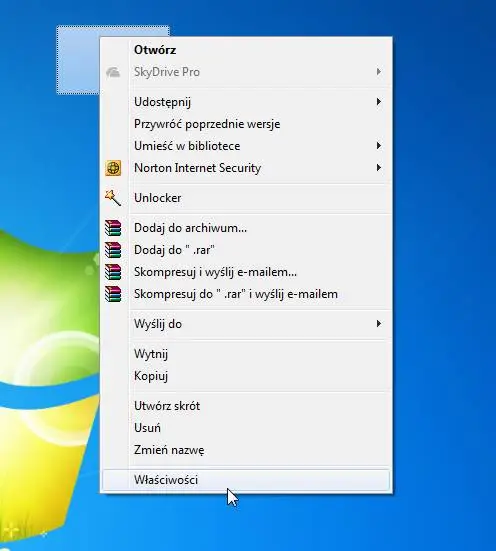Choose Utwórz skrót
The image size is (496, 551).
click(x=246, y=406)
